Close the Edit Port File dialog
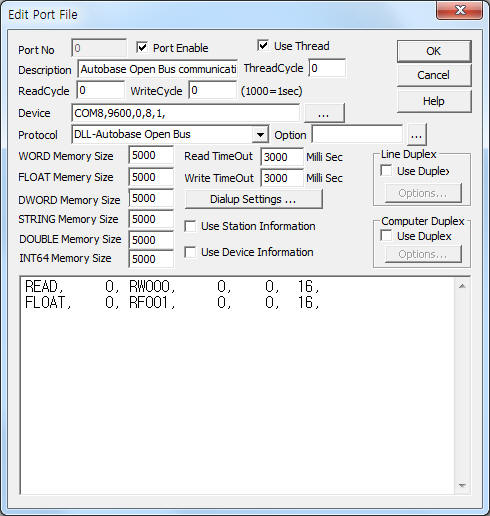Image resolution: width=490 pixels, height=516 pixels. pyautogui.click(x=460, y=10)
